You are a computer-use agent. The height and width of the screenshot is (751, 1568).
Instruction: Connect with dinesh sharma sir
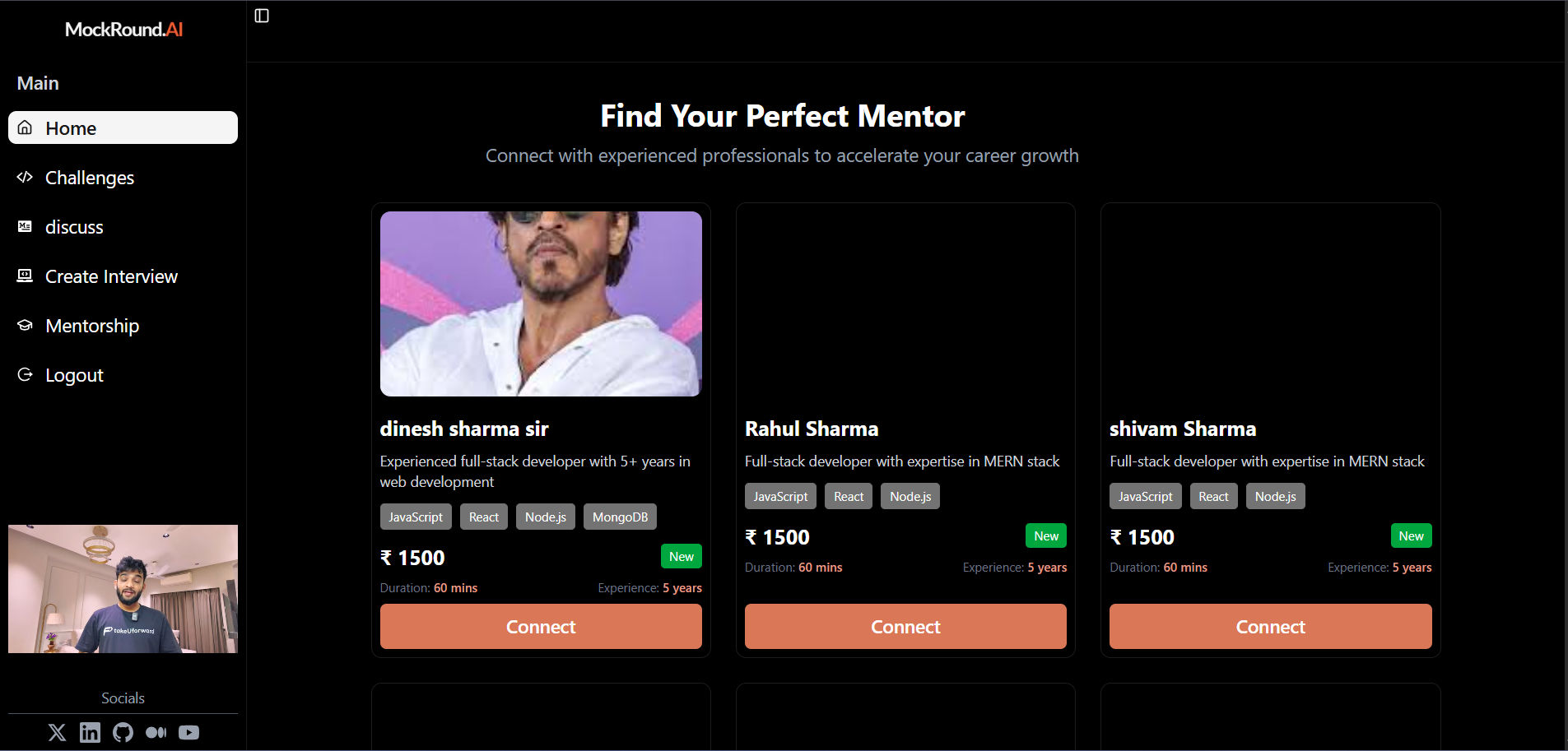pyautogui.click(x=541, y=627)
